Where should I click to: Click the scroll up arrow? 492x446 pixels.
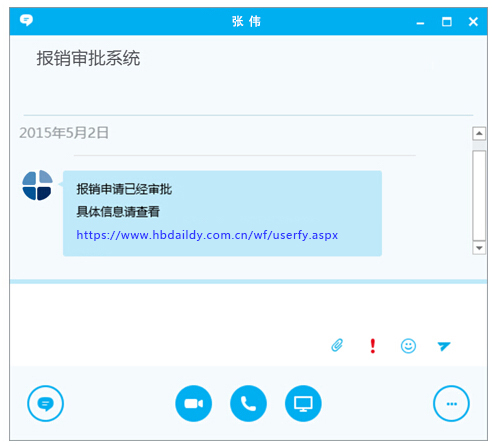479,134
